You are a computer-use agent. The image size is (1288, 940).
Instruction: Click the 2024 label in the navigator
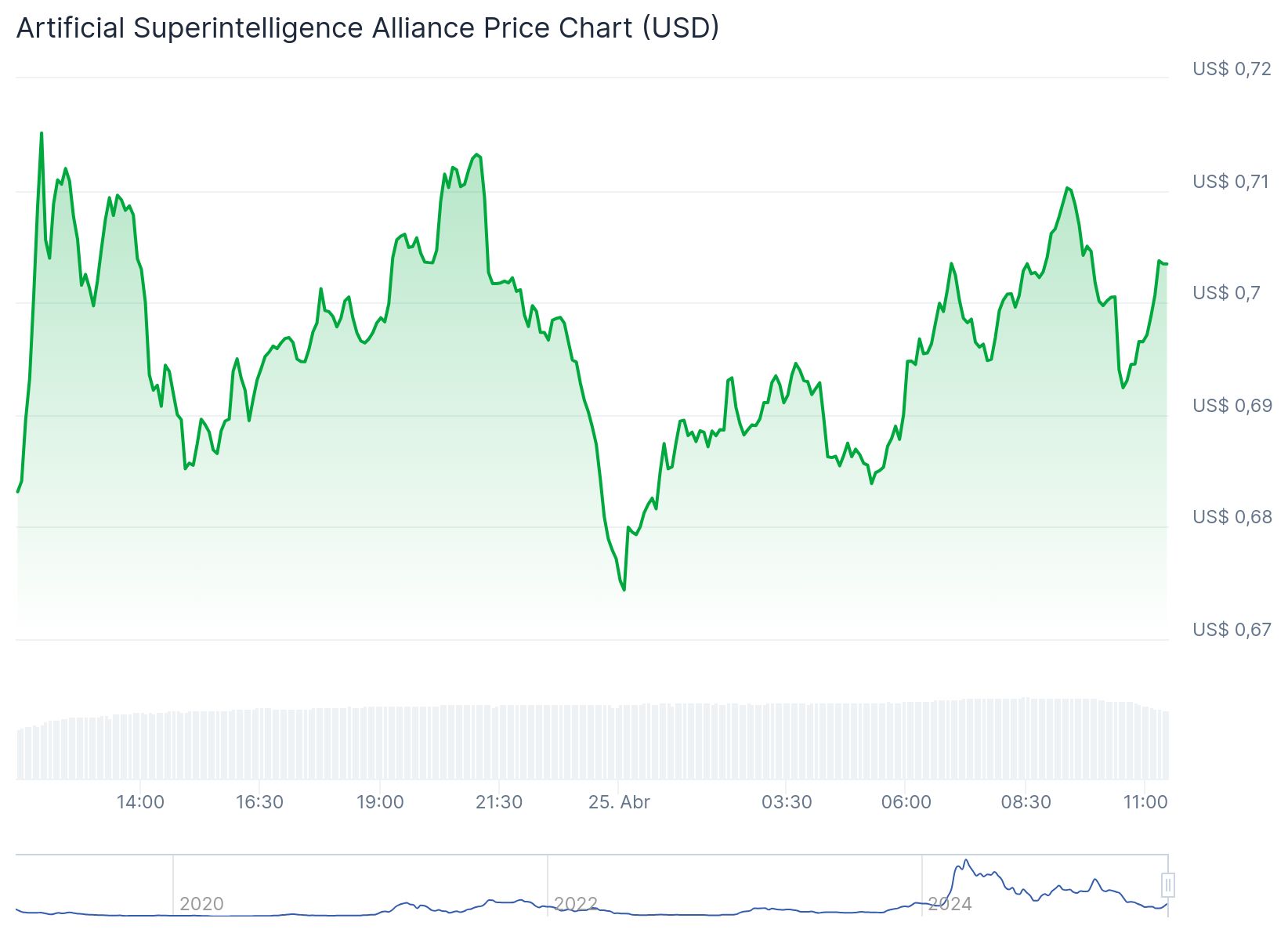tap(950, 904)
